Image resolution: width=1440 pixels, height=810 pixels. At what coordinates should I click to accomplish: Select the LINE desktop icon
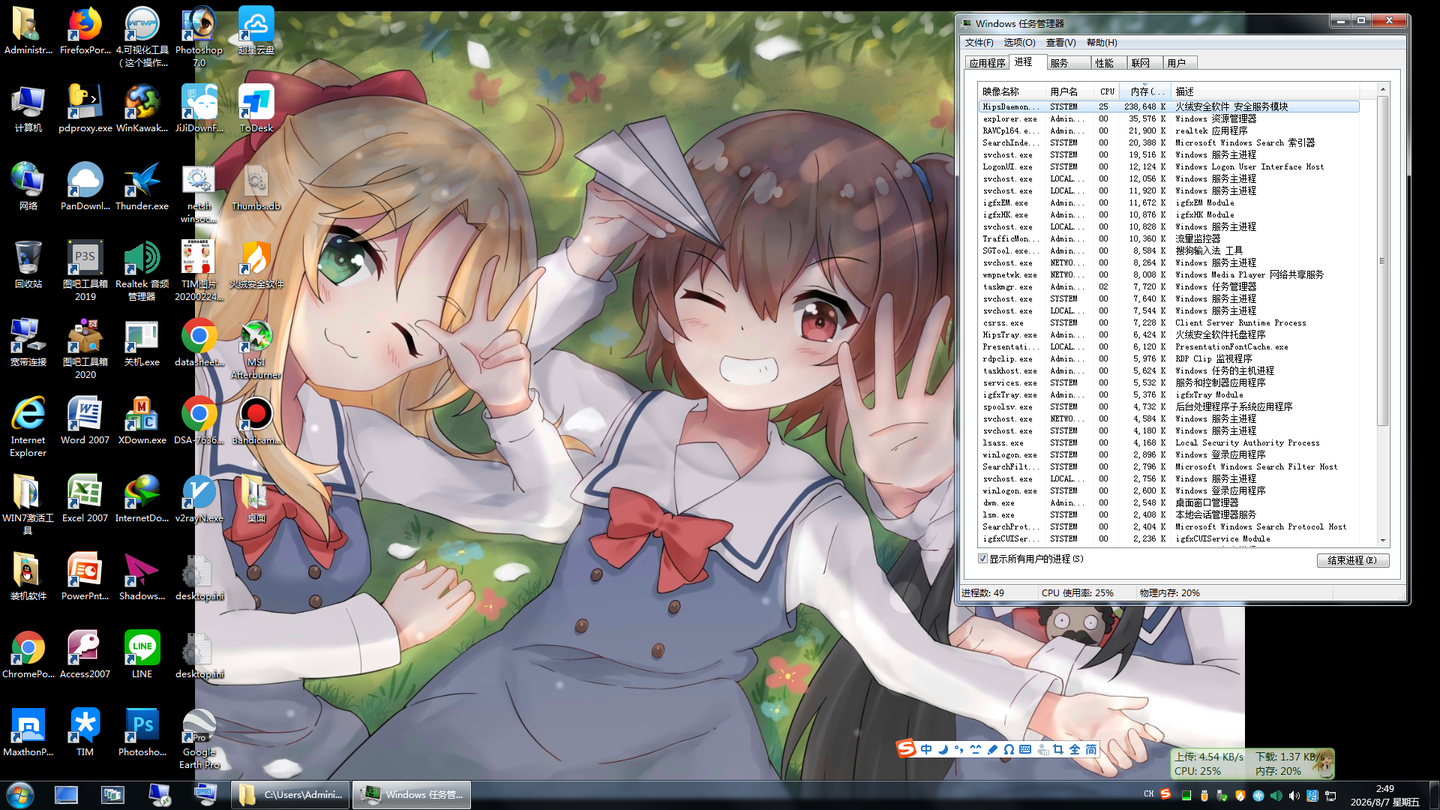click(142, 656)
